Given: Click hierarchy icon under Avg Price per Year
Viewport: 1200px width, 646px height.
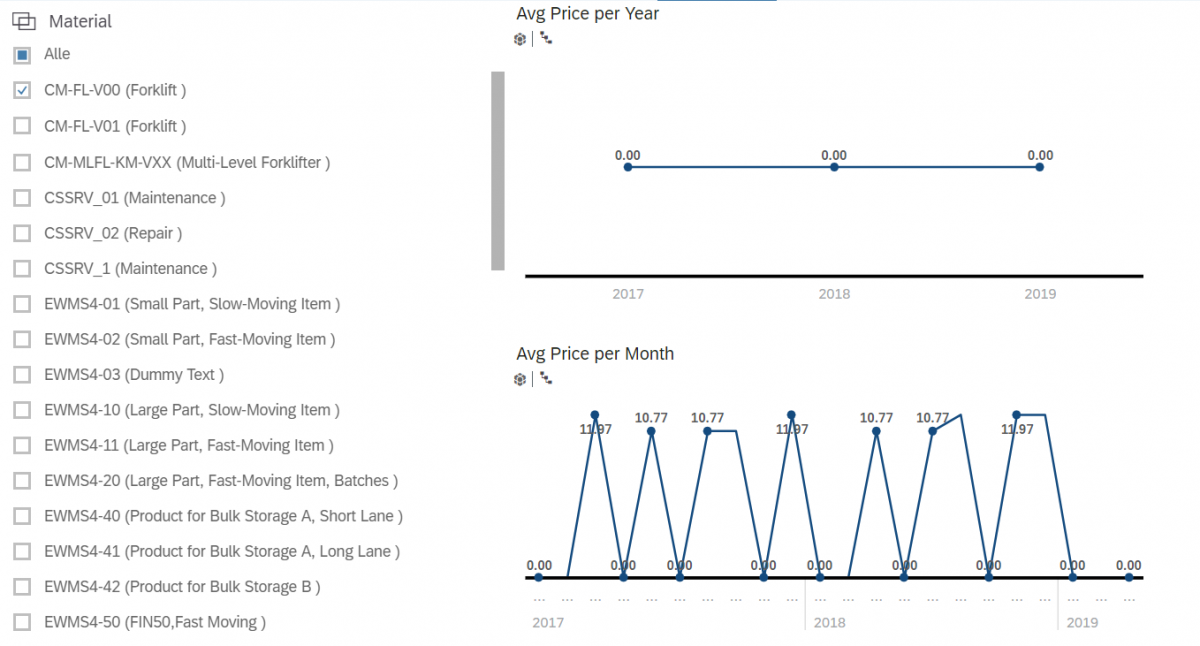Looking at the screenshot, I should (546, 39).
